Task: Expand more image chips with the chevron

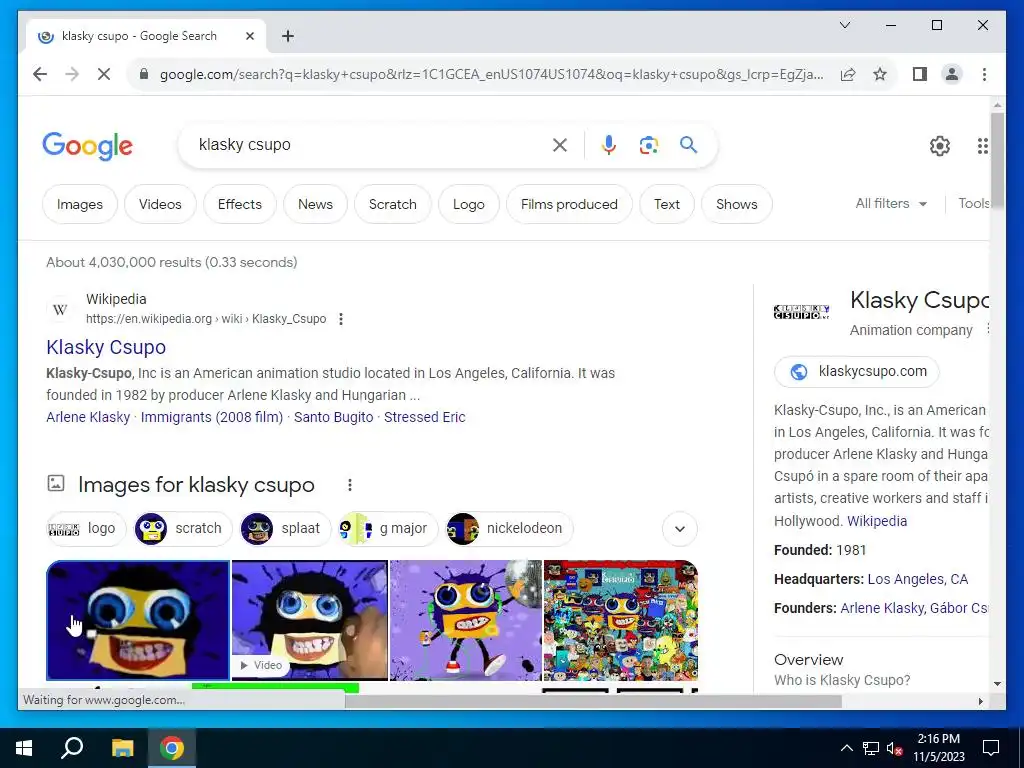Action: coord(680,528)
